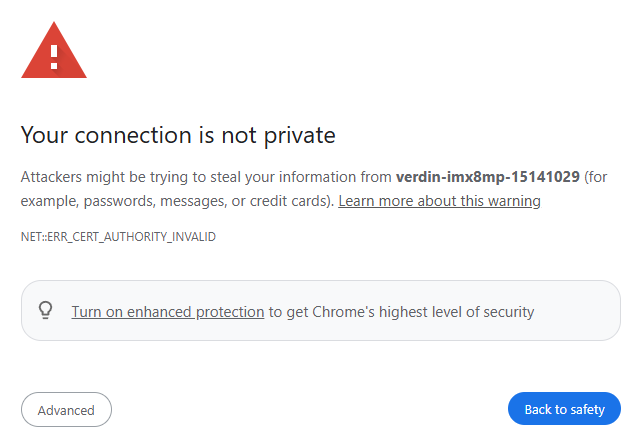Click the "Your connection is not private" heading
641x445 pixels.
pos(178,135)
